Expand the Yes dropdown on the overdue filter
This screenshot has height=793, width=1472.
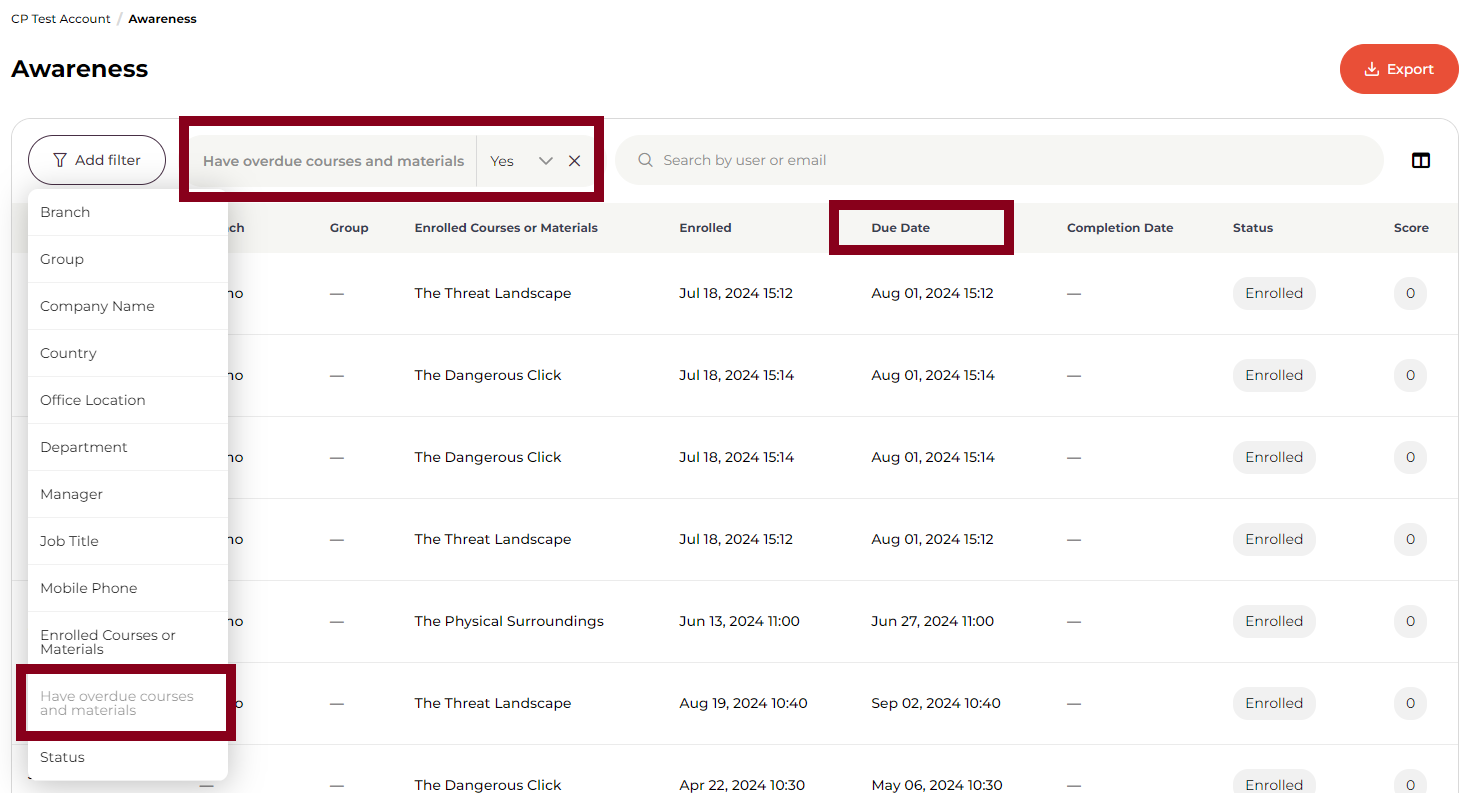545,160
